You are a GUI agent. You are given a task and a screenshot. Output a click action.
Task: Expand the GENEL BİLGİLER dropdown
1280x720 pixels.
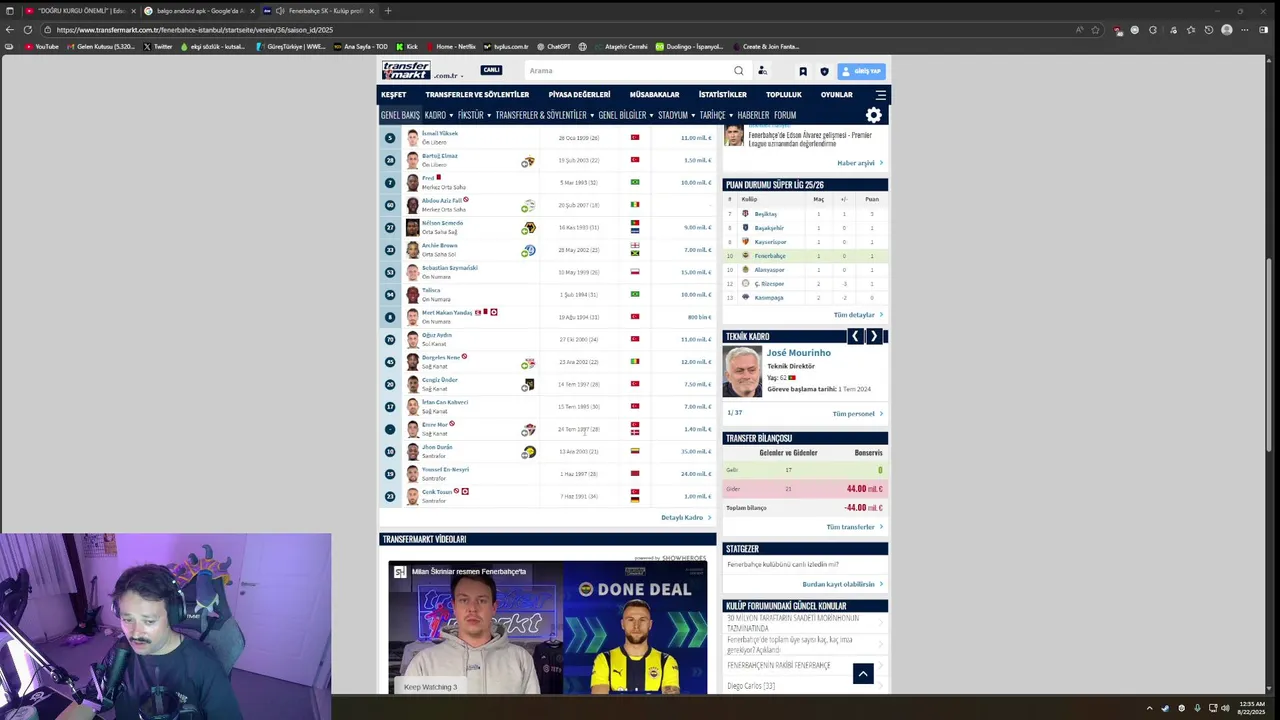[625, 115]
